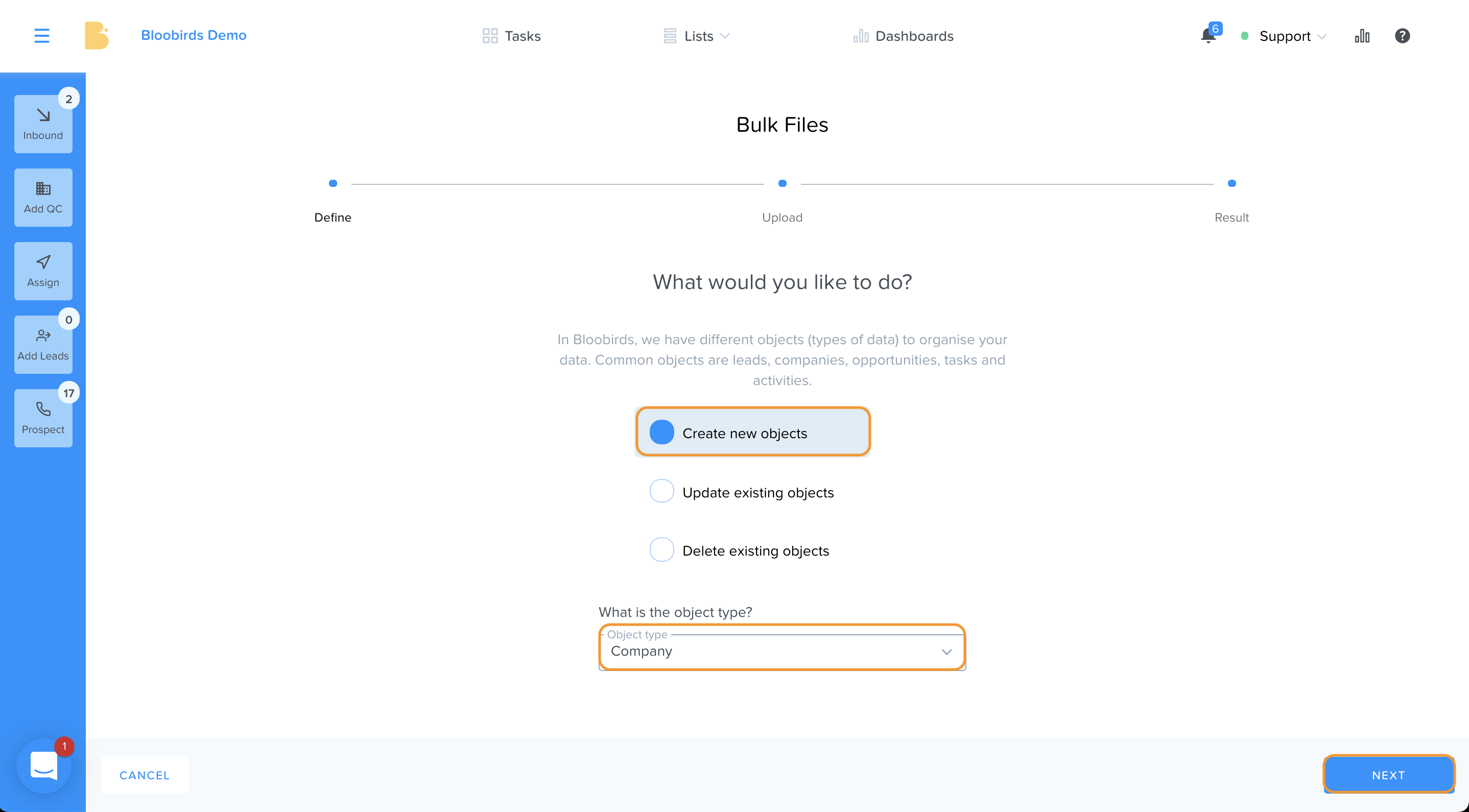Click the Add Leads sidebar icon
1469x812 pixels.
click(43, 344)
